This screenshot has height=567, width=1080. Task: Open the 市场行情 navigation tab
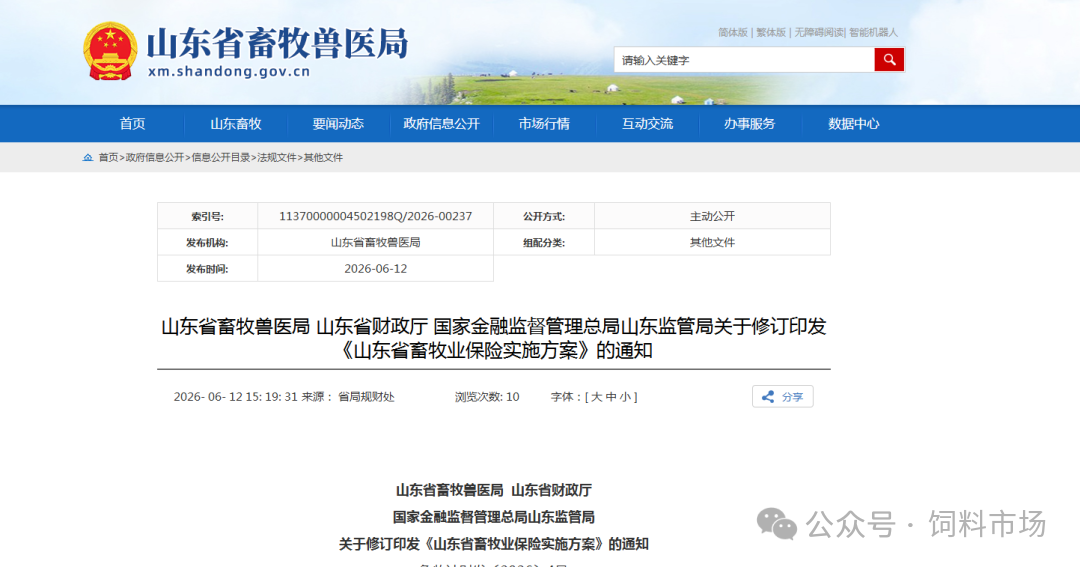[x=544, y=124]
